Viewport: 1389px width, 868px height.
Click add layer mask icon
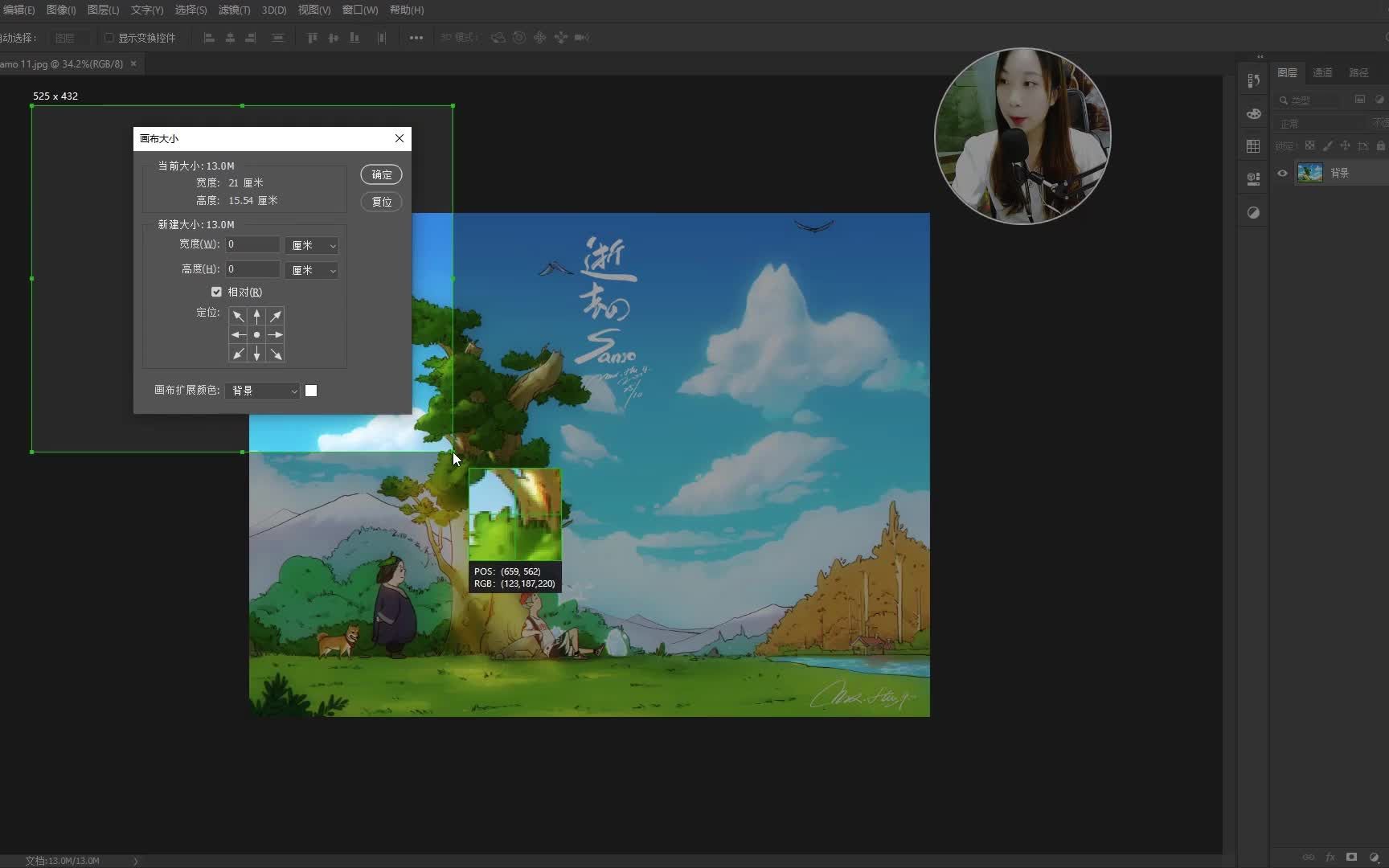click(1352, 858)
